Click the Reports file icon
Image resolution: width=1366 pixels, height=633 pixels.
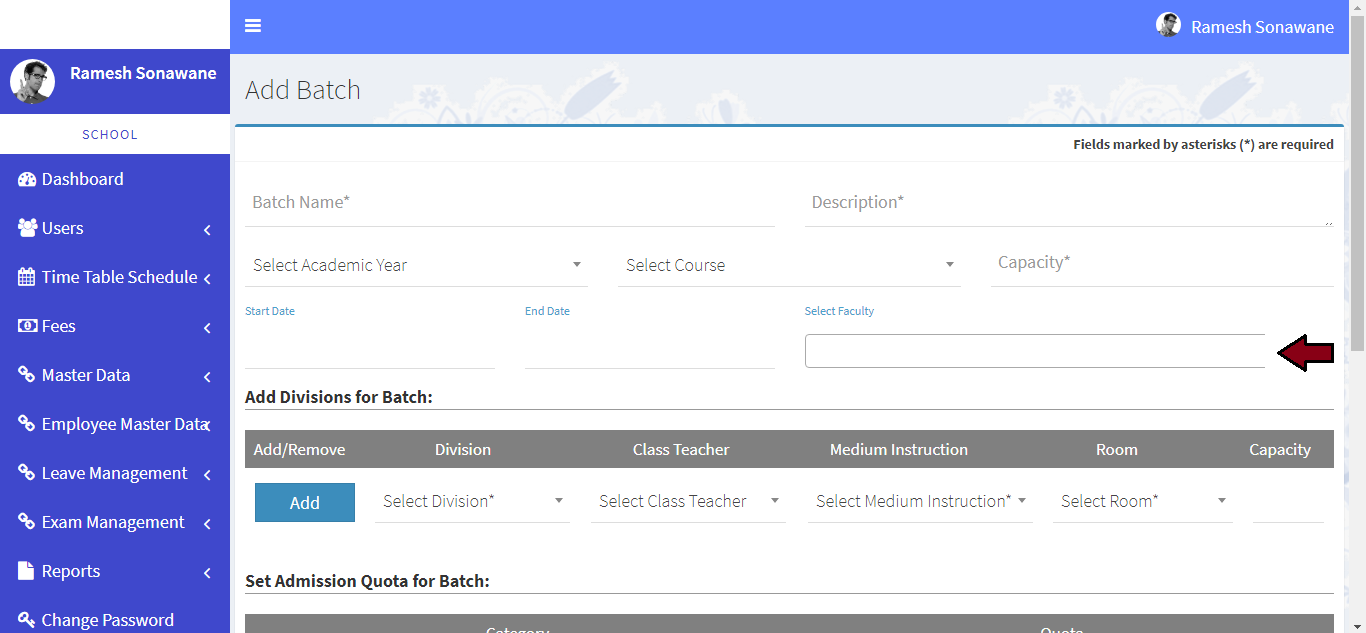pyautogui.click(x=27, y=571)
